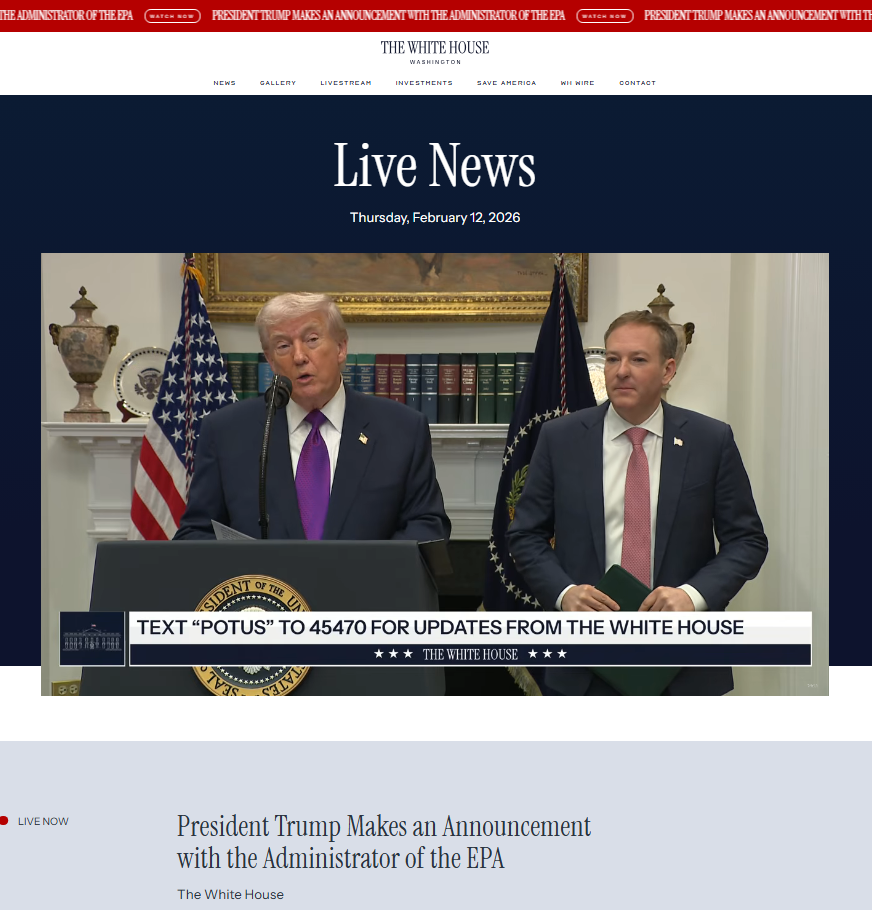Select Investments in the navigation bar
Screen dimensions: 872x910
click(x=424, y=83)
